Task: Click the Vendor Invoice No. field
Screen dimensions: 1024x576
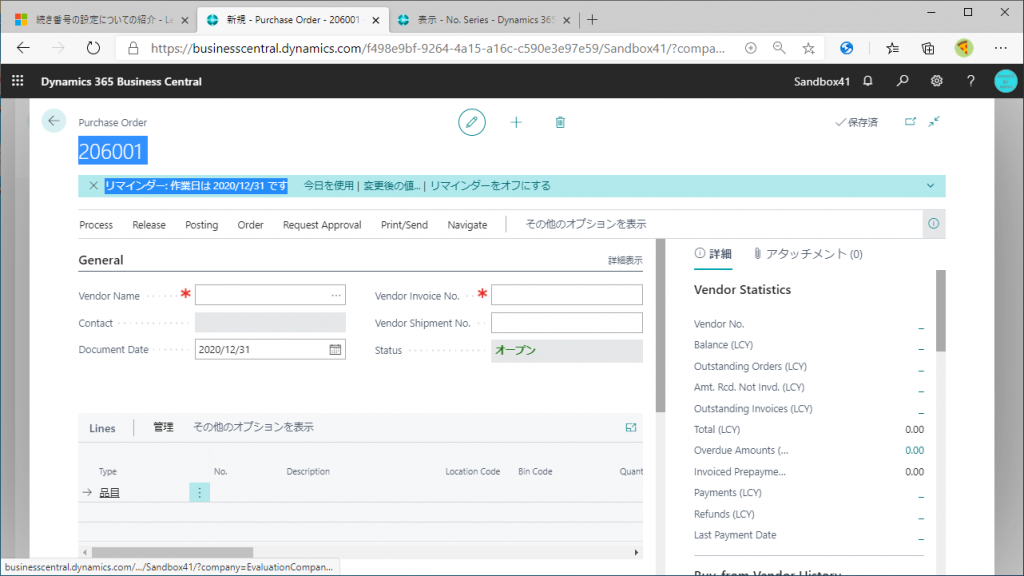Action: point(567,295)
